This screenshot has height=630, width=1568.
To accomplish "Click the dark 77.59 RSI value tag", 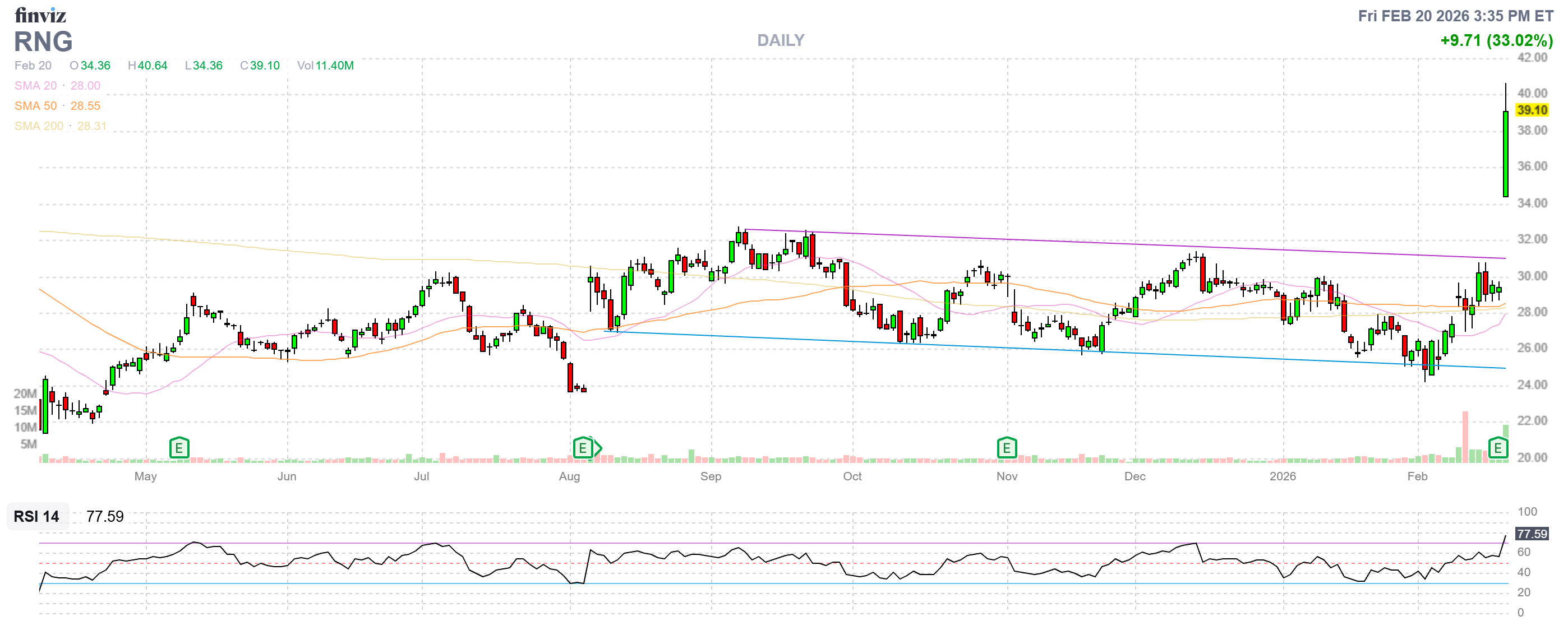I will (1532, 534).
